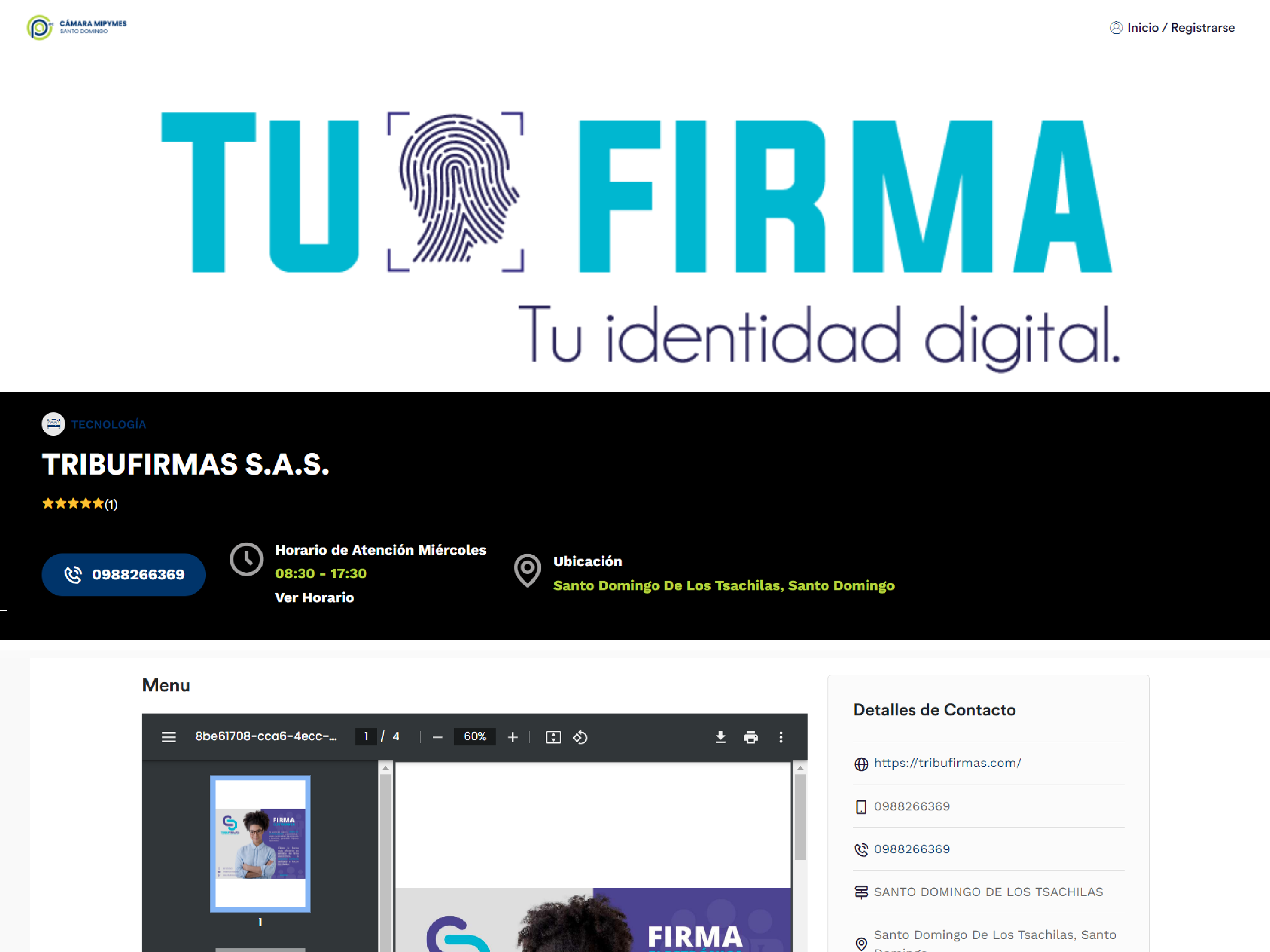This screenshot has height=952, width=1270.
Task: Print the PDF document
Action: click(x=750, y=737)
